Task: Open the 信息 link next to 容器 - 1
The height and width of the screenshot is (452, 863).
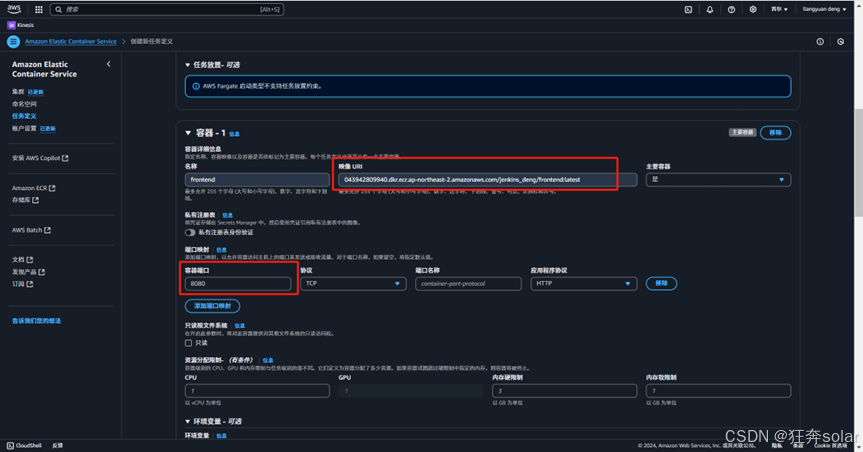Action: click(x=234, y=134)
